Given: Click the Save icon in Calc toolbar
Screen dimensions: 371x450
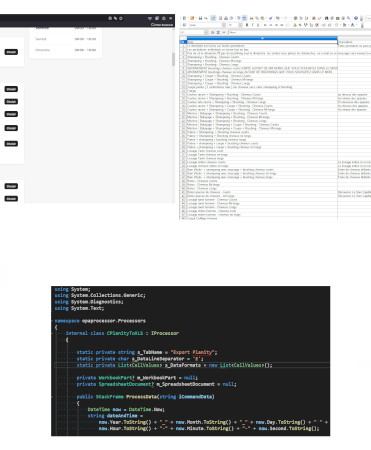Looking at the screenshot, I should pos(200,18).
